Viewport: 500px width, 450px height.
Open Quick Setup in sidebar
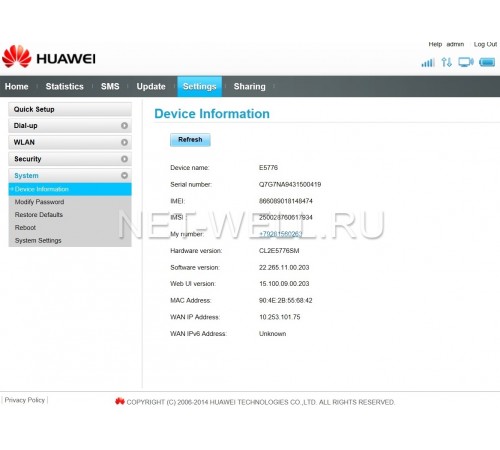point(70,109)
